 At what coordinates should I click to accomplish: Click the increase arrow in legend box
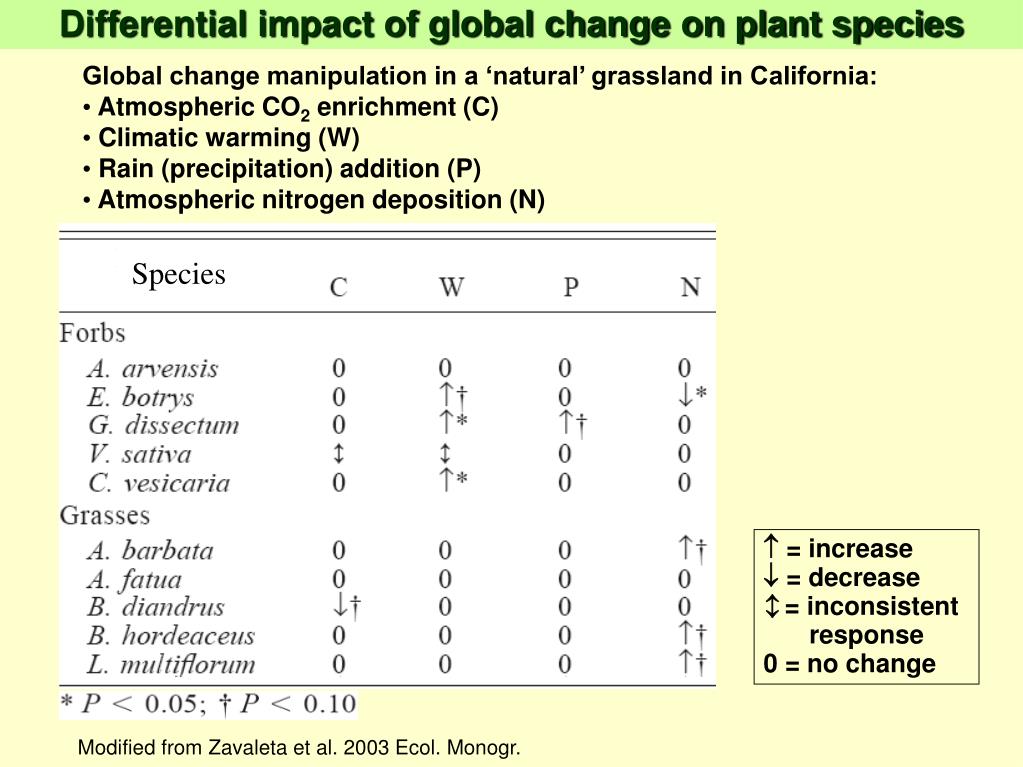coord(771,547)
